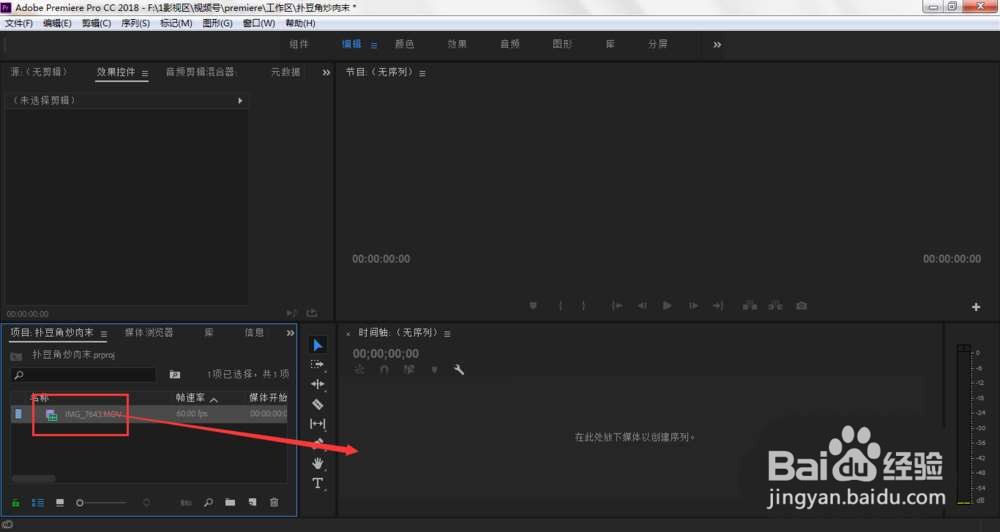The width and height of the screenshot is (1000, 532).
Task: Switch to the Effects workspace
Action: pyautogui.click(x=457, y=44)
